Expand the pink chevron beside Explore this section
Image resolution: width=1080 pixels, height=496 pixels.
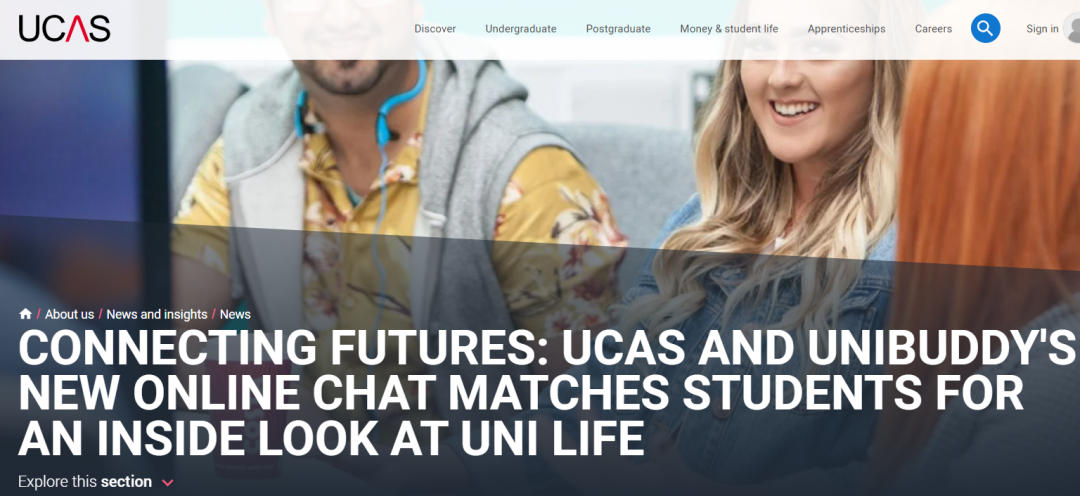167,483
